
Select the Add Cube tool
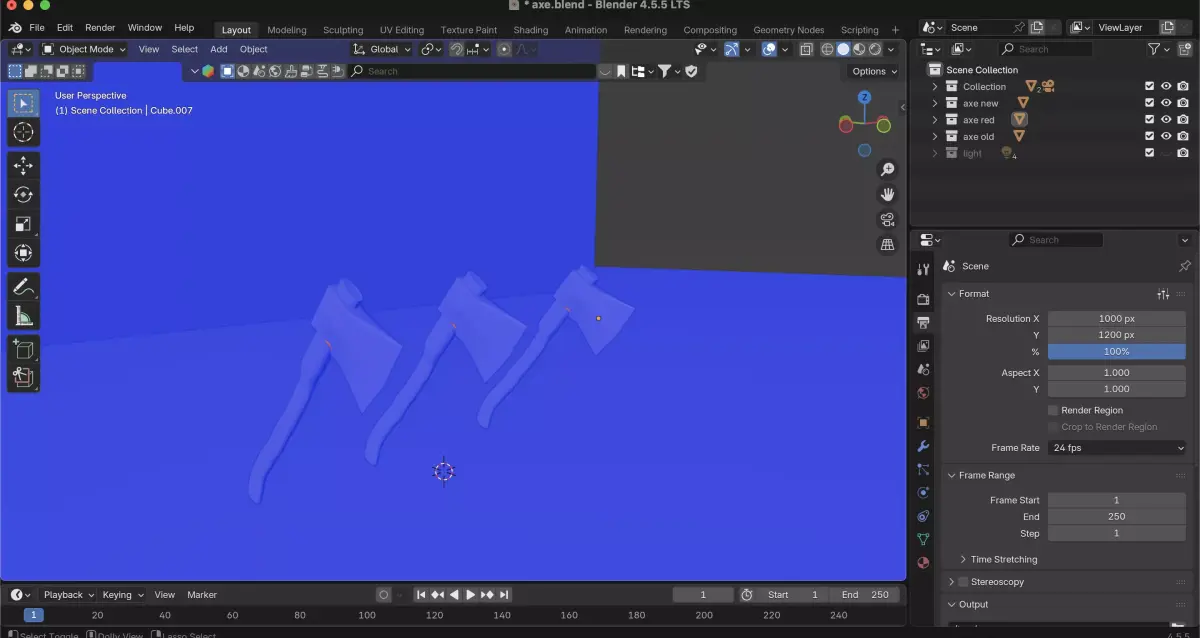coord(24,349)
